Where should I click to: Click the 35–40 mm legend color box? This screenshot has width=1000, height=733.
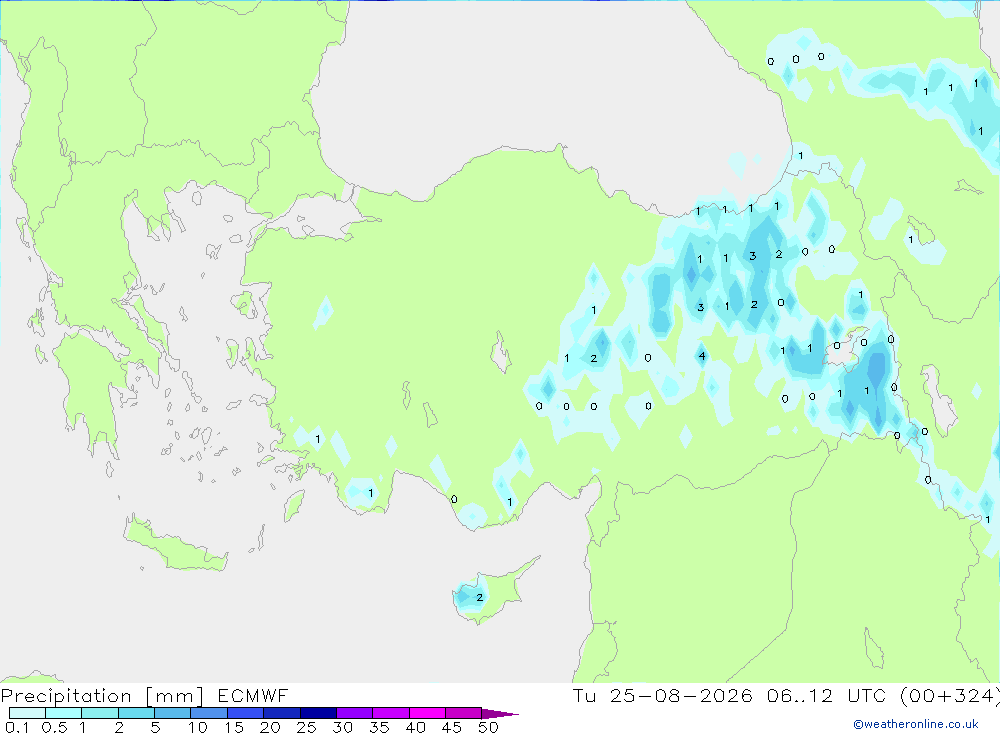click(391, 713)
